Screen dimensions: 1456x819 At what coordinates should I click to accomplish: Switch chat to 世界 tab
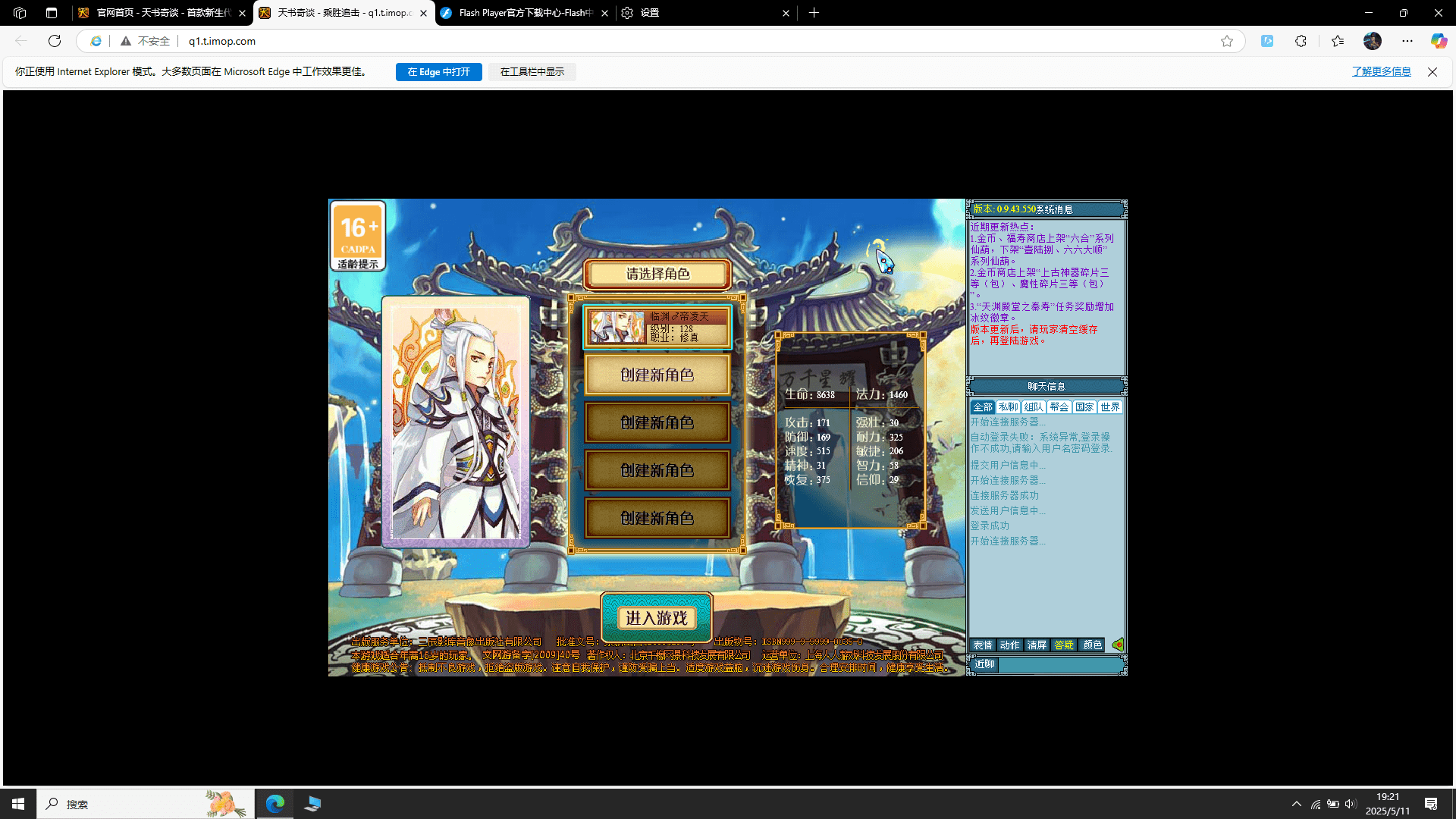(x=1110, y=407)
